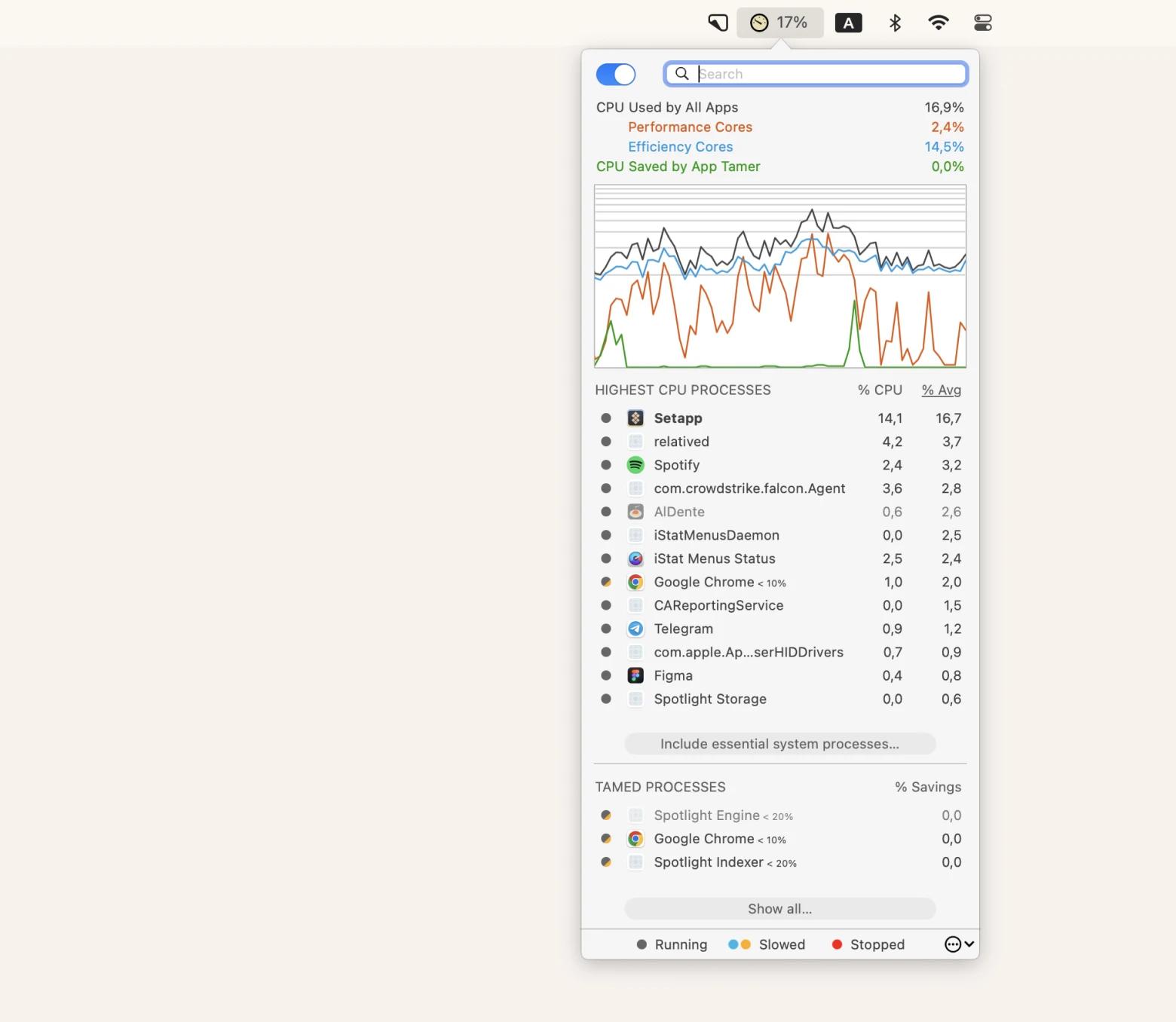Click the com.crowdstrike.falcon.Agent icon
This screenshot has height=1022, width=1176.
pyautogui.click(x=635, y=488)
